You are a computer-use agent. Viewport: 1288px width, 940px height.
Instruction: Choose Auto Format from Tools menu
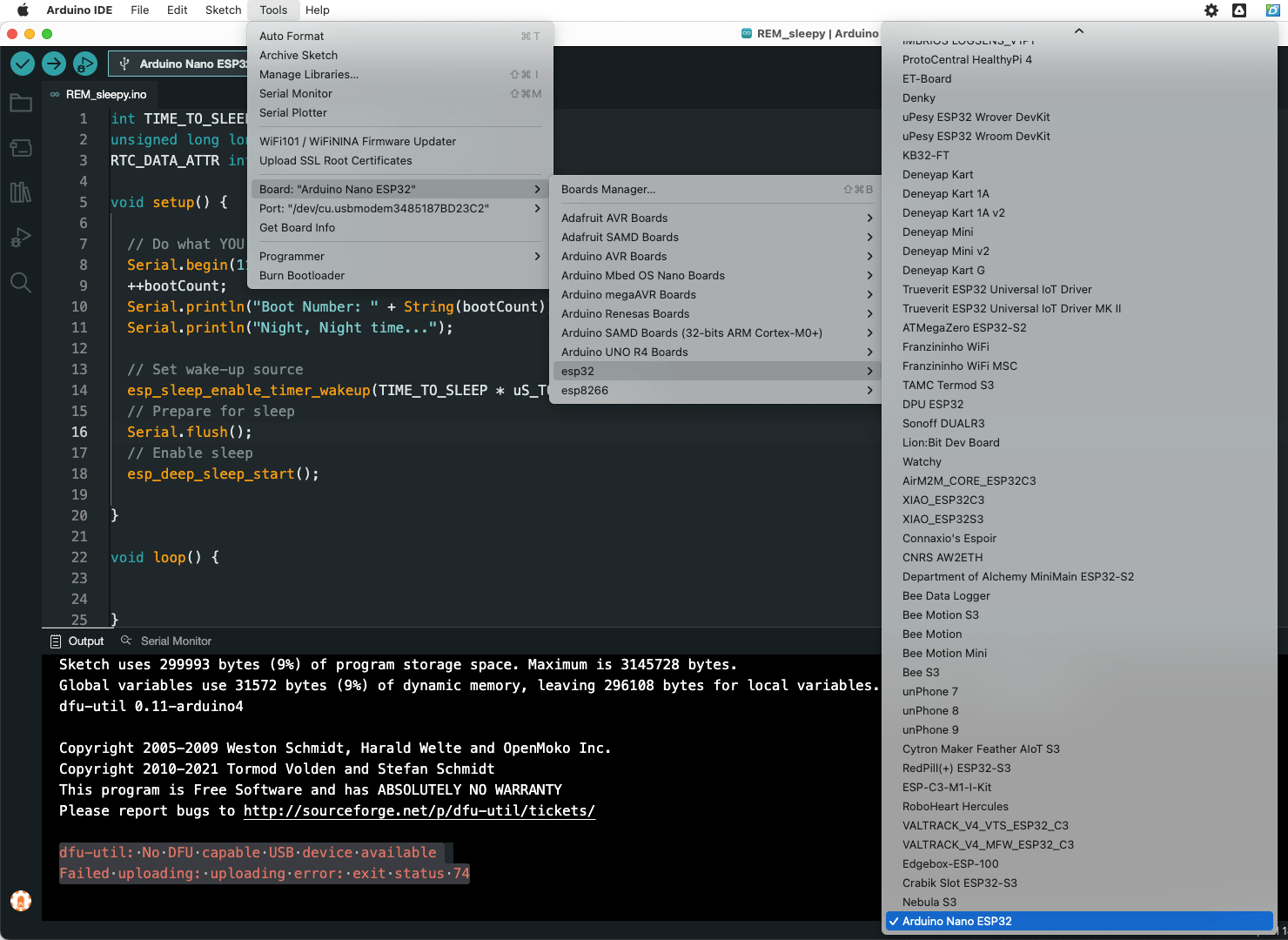(x=400, y=36)
